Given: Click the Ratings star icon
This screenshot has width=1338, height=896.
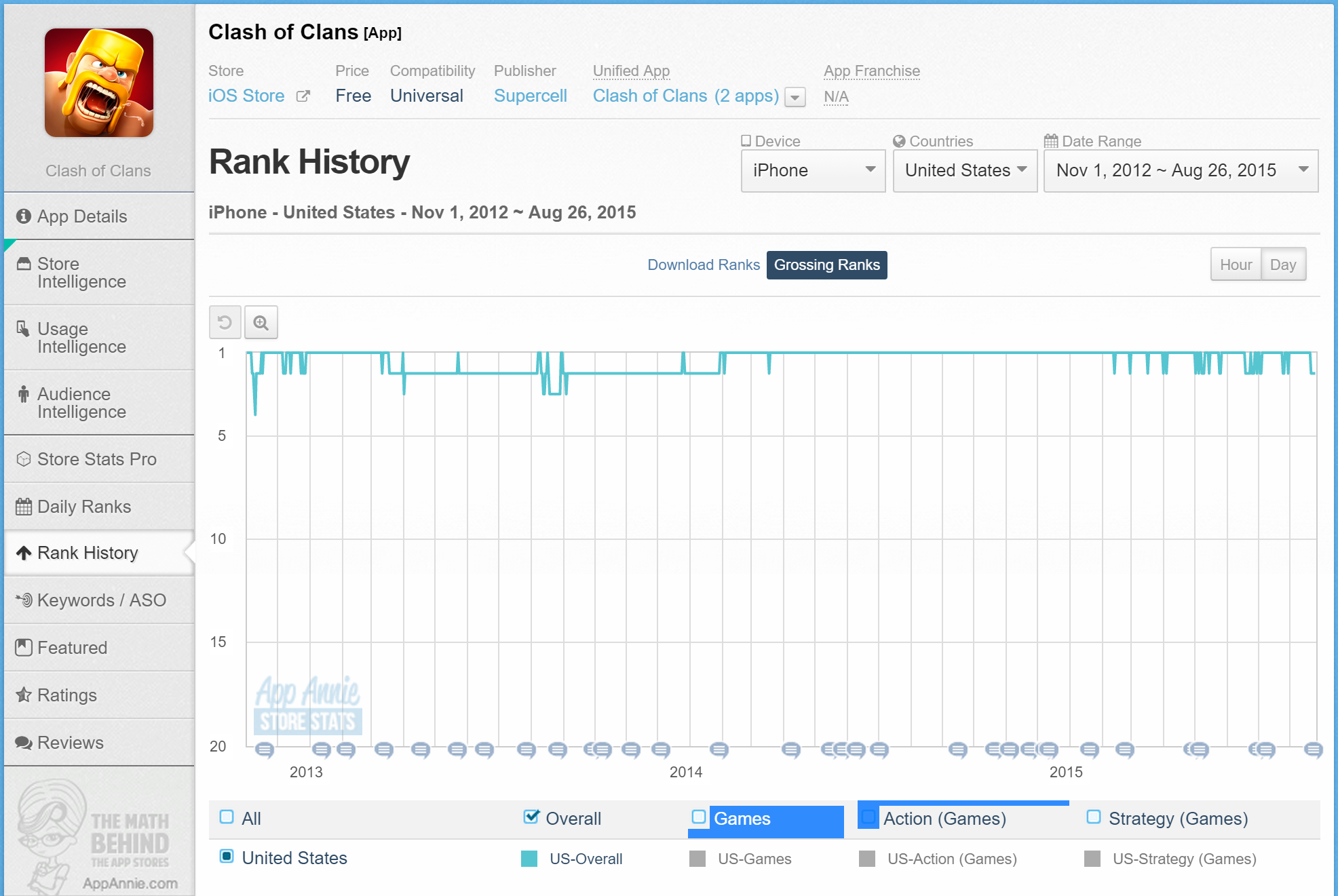Looking at the screenshot, I should pos(24,695).
